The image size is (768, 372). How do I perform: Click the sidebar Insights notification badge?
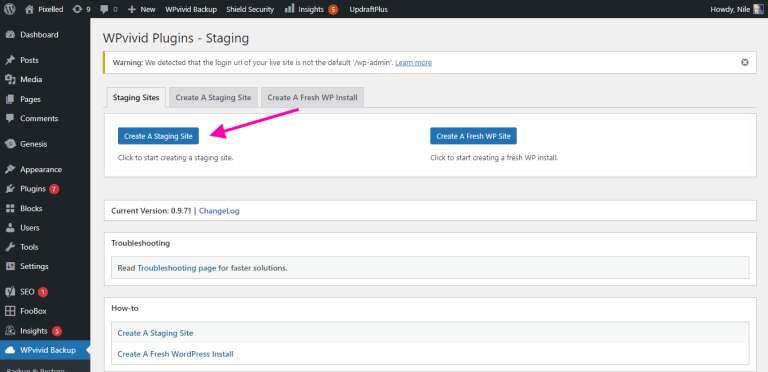pyautogui.click(x=56, y=331)
